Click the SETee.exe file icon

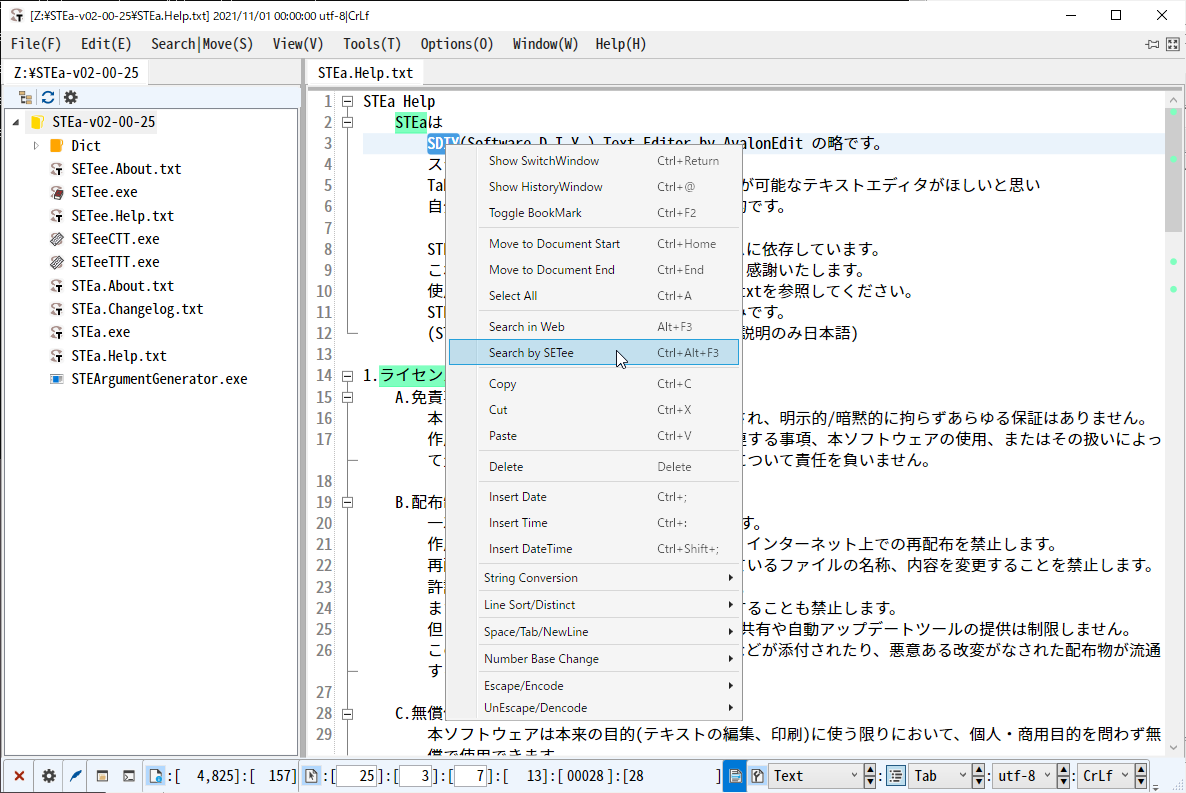(56, 192)
